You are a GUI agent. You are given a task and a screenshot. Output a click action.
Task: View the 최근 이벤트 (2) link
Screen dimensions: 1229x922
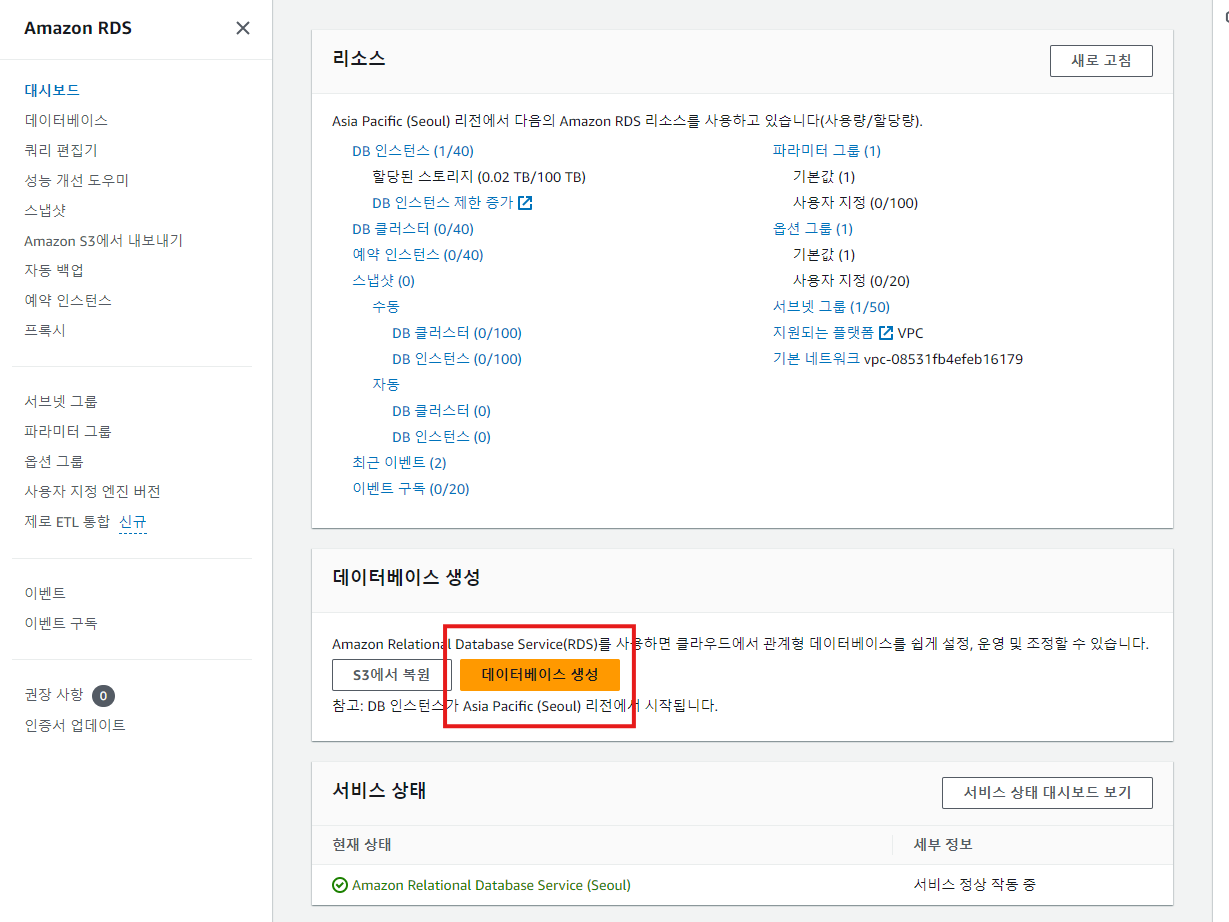(401, 462)
